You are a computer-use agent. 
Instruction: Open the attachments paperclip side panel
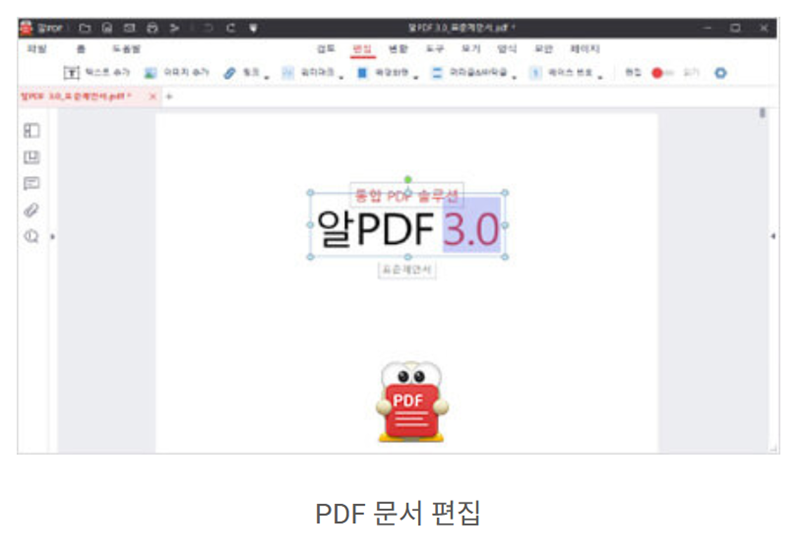coord(31,210)
